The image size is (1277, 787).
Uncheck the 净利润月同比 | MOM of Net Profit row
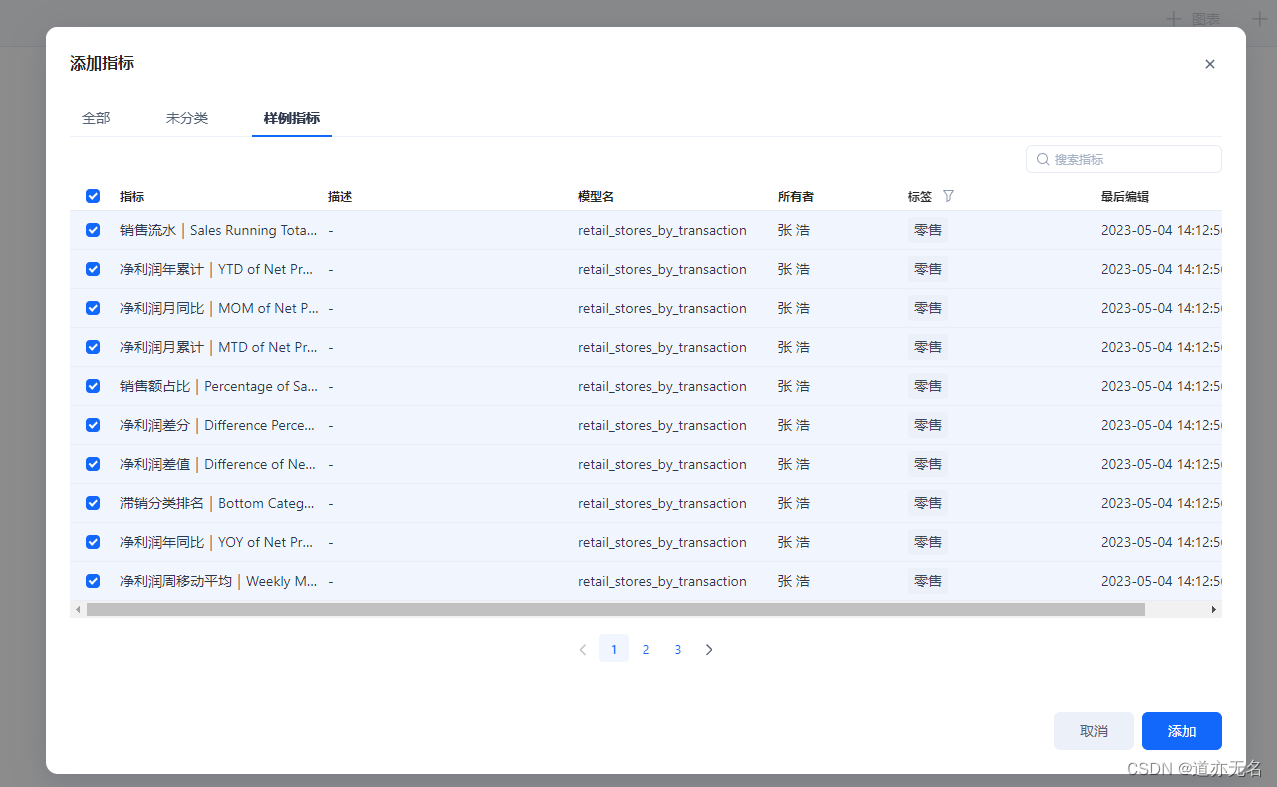(x=93, y=308)
